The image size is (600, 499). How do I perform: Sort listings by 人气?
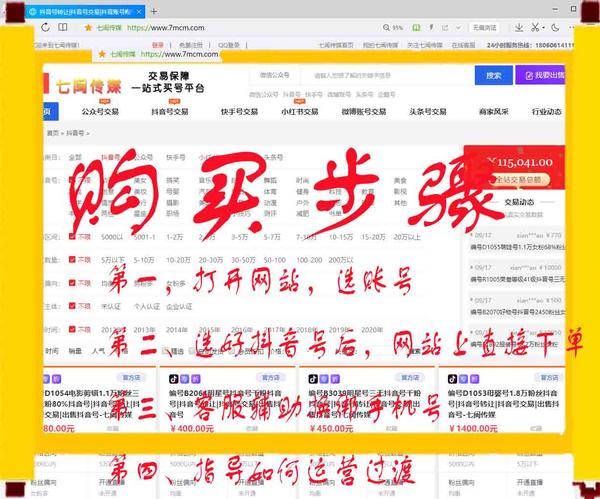click(x=98, y=351)
